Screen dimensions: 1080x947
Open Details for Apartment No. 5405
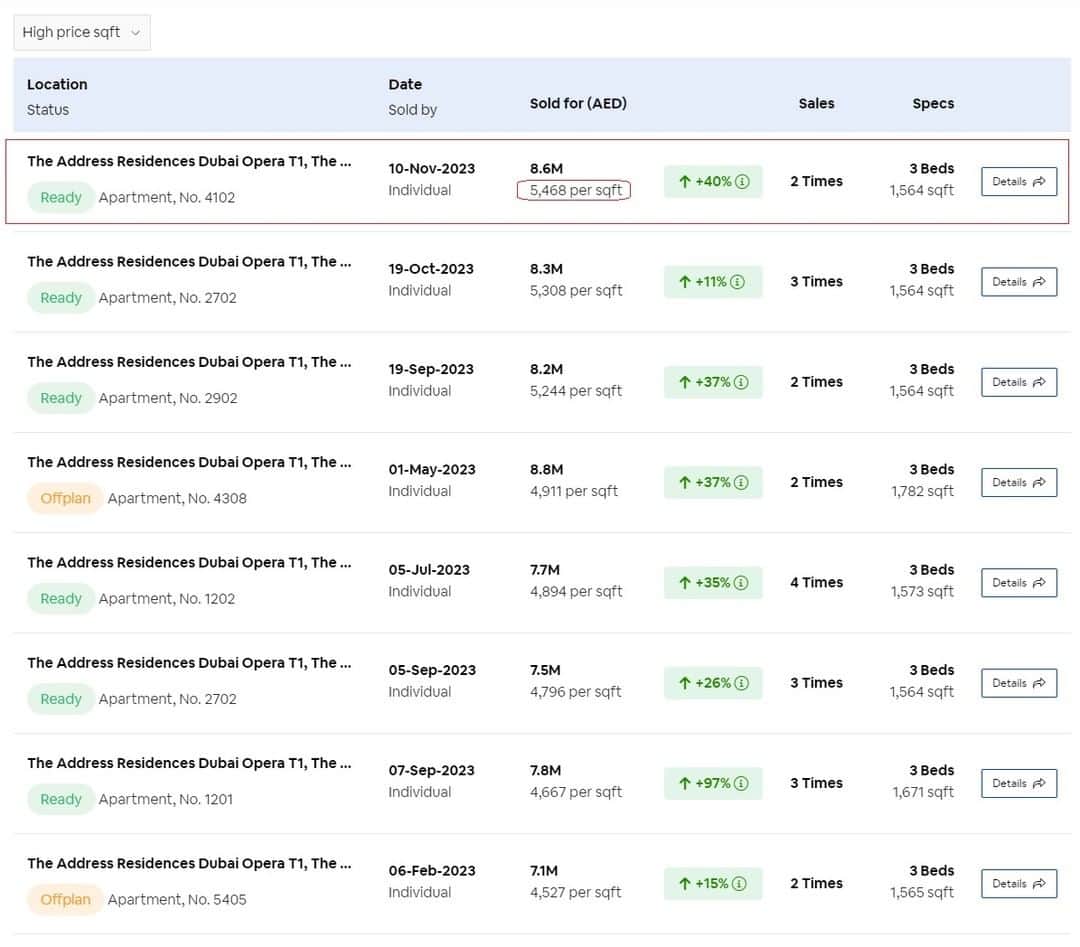point(1019,884)
